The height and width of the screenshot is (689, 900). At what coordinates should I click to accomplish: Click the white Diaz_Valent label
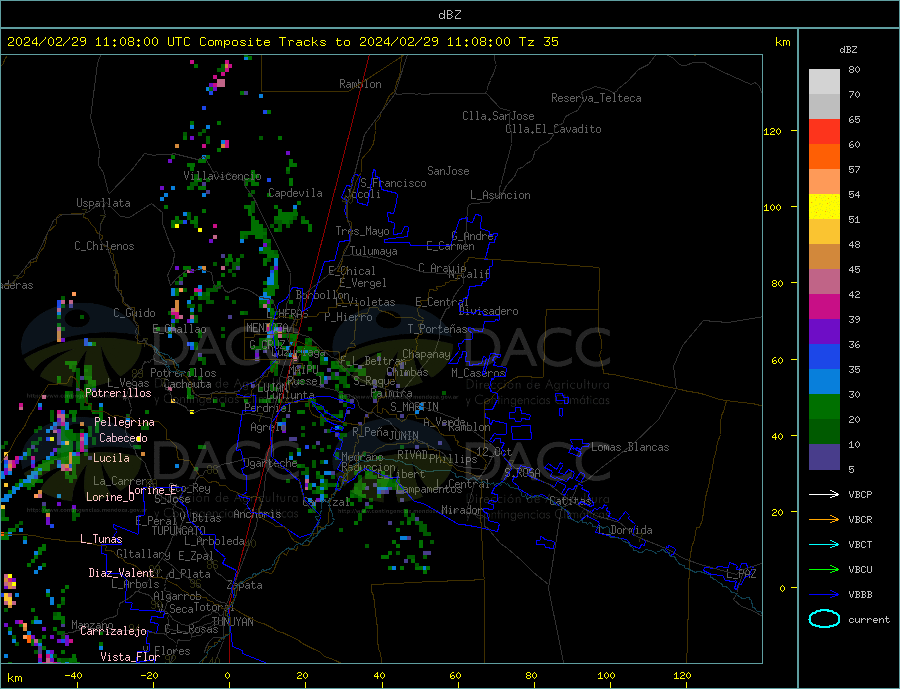[x=121, y=573]
